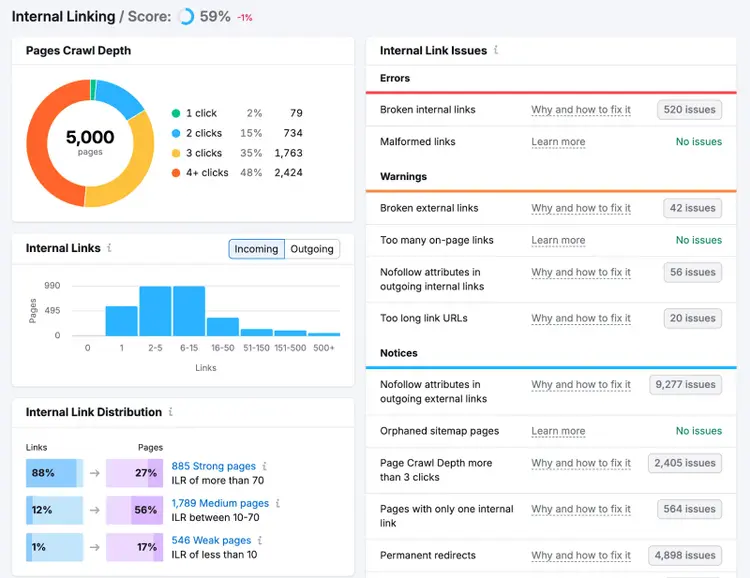Click 'Why and how to fix it' for Page Crawl Depth
The image size is (750, 578).
581,463
